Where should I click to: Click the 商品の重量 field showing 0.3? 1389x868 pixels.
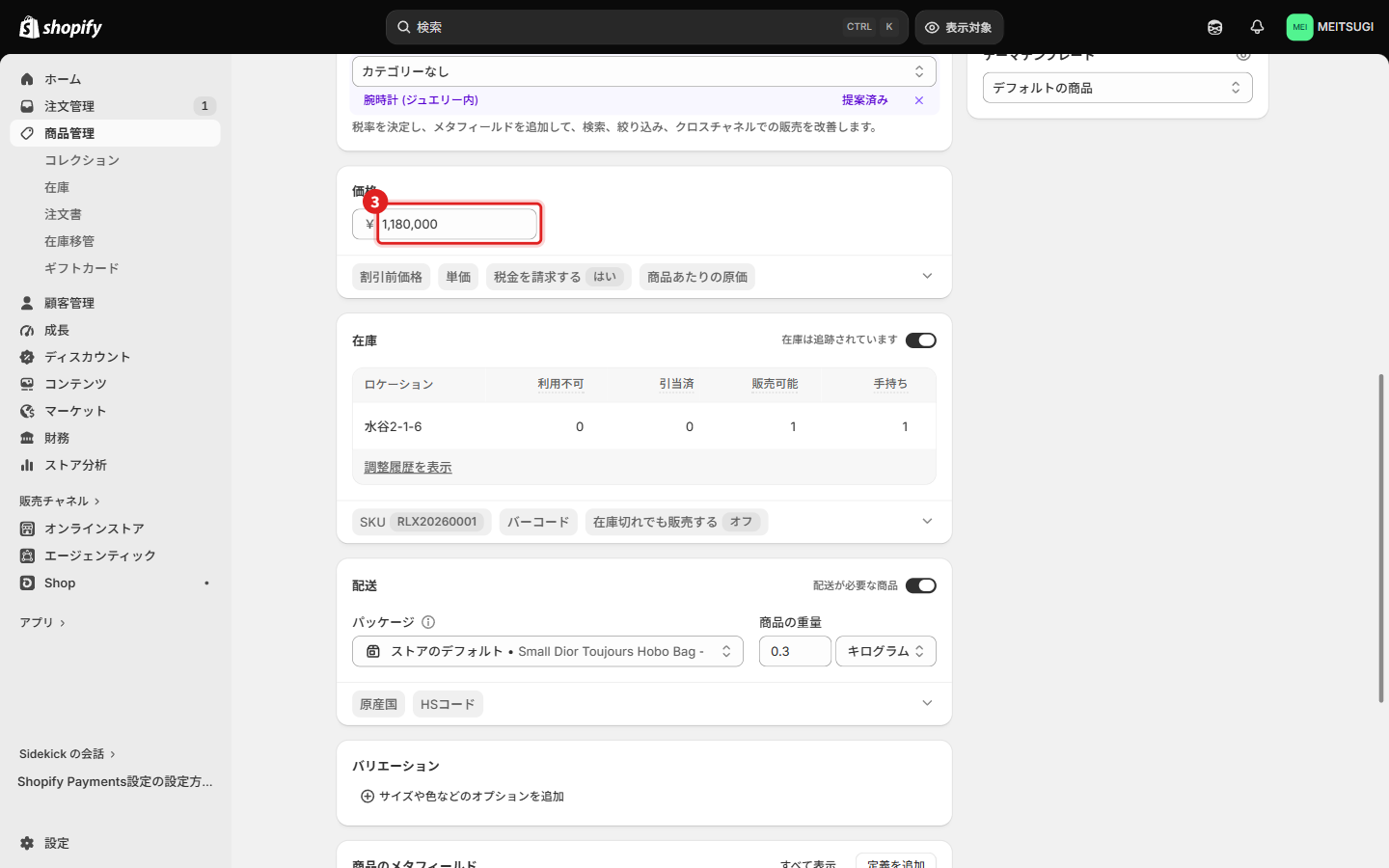(x=795, y=651)
